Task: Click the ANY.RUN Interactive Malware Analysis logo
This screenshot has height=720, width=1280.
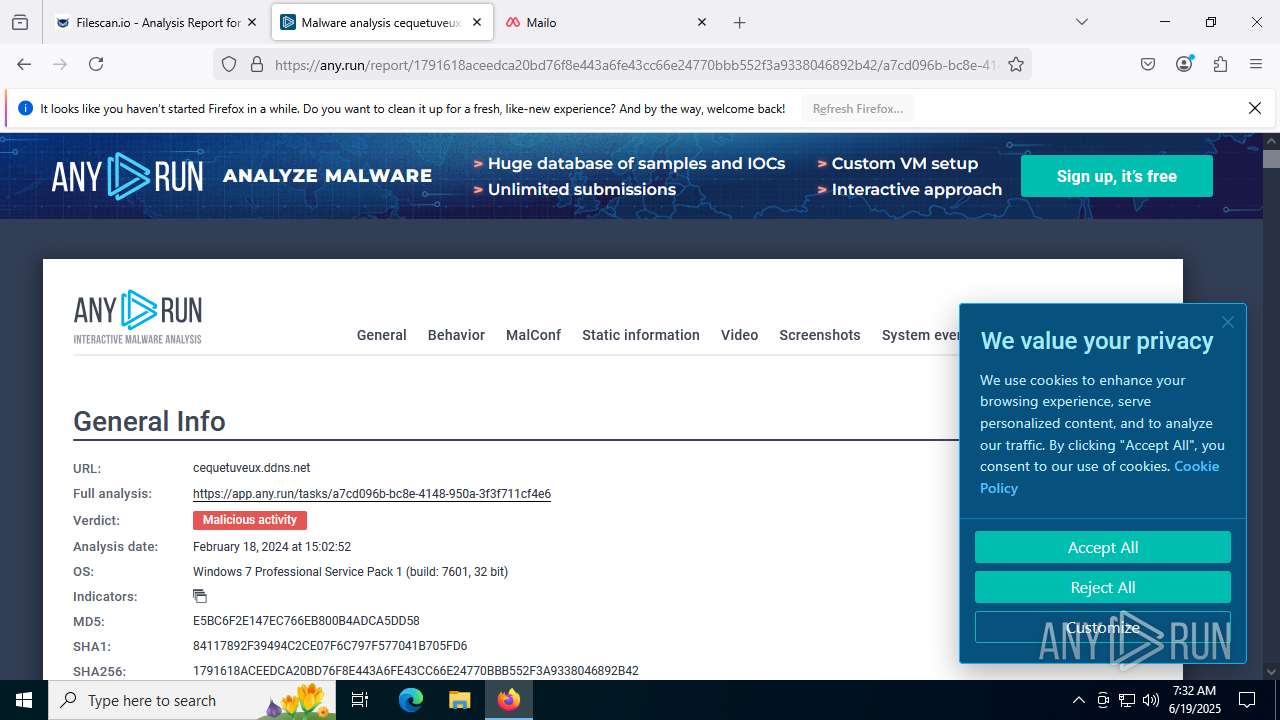Action: coord(138,317)
